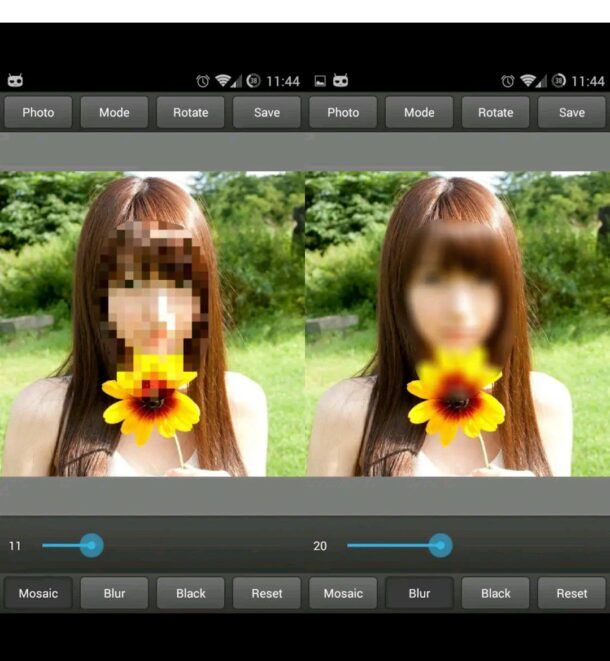Open the Mode menu on the left screen
Viewport: 610px width, 661px height.
(x=114, y=112)
